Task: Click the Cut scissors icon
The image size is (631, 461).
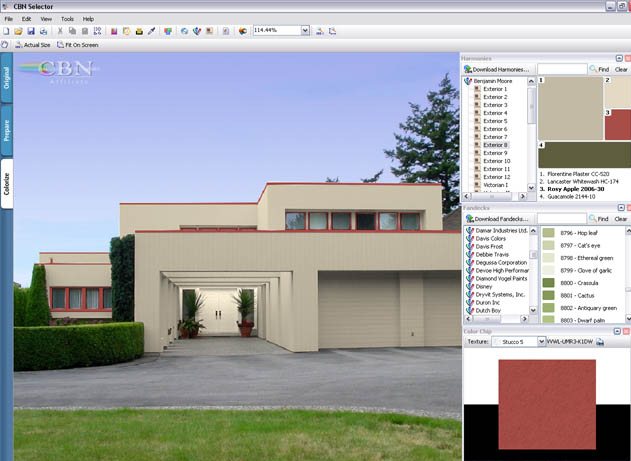Action: [x=60, y=31]
